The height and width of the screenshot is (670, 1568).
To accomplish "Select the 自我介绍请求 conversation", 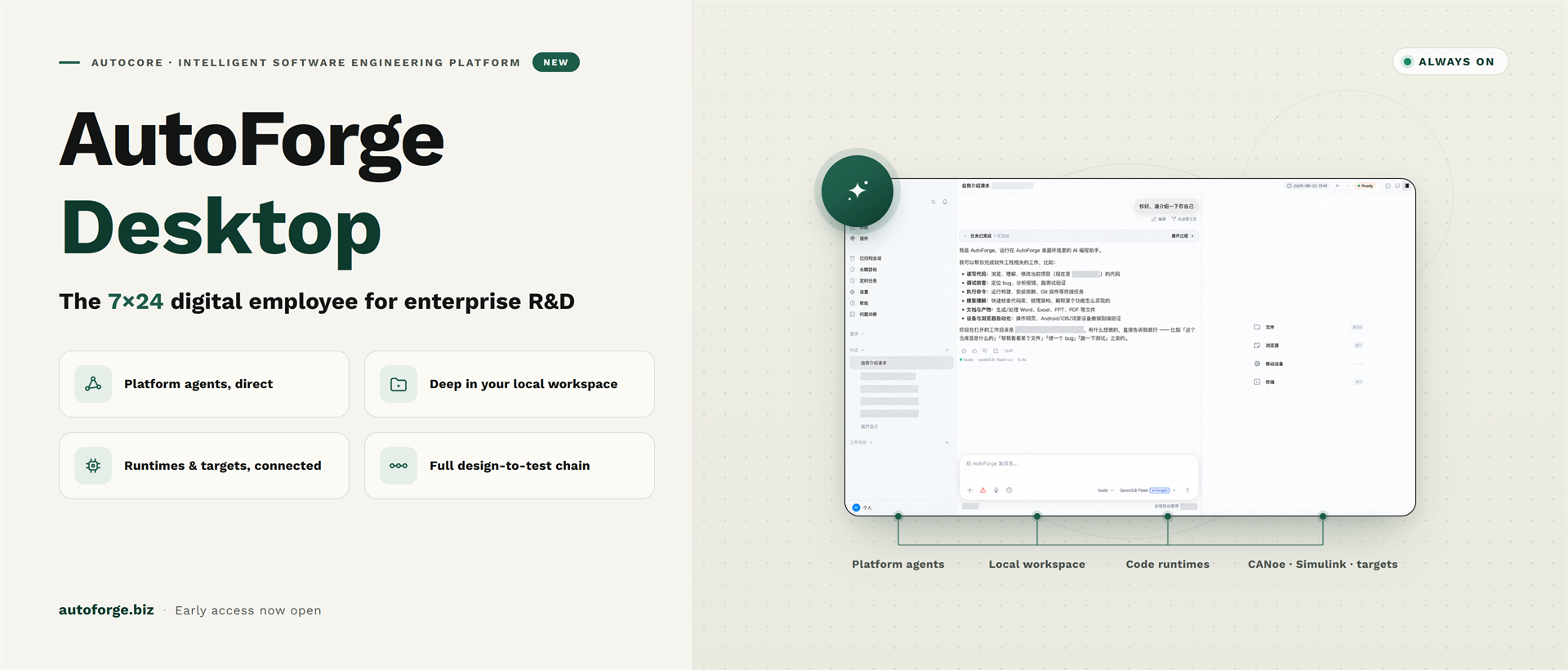I will [902, 363].
